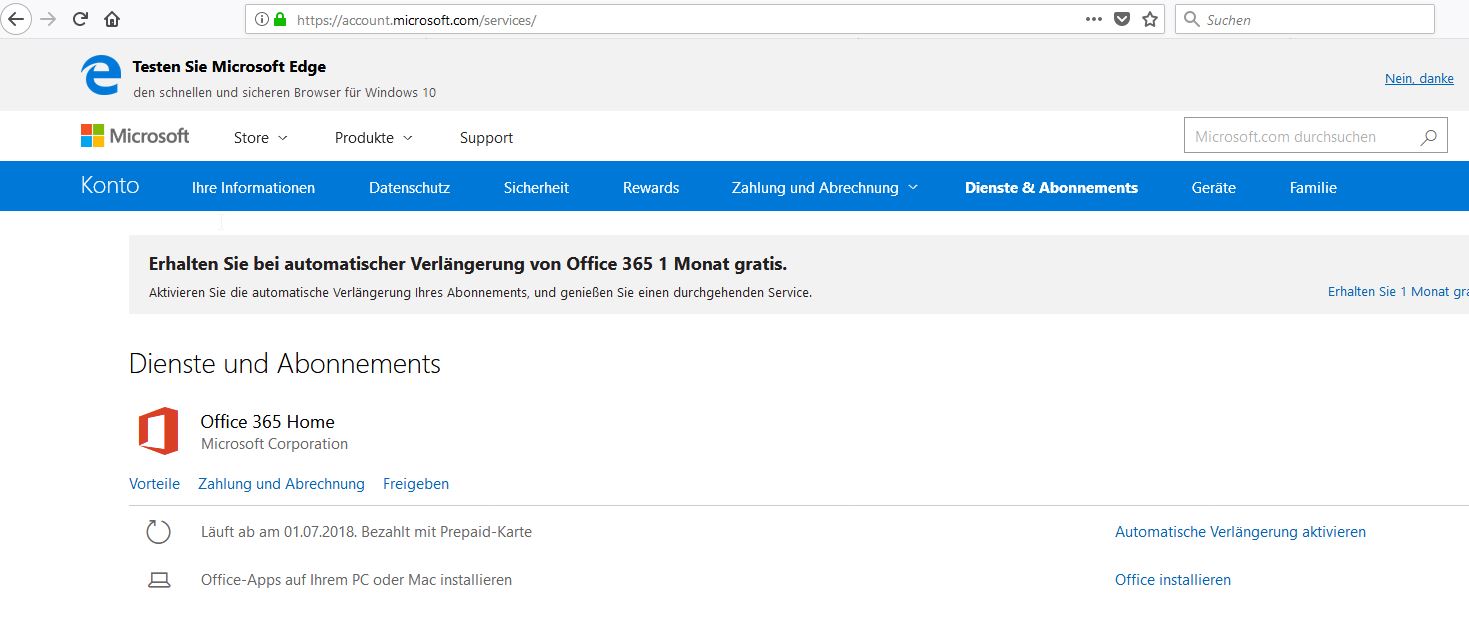Click the browser forward arrow button
Viewport: 1469px width, 634px height.
pyautogui.click(x=47, y=19)
